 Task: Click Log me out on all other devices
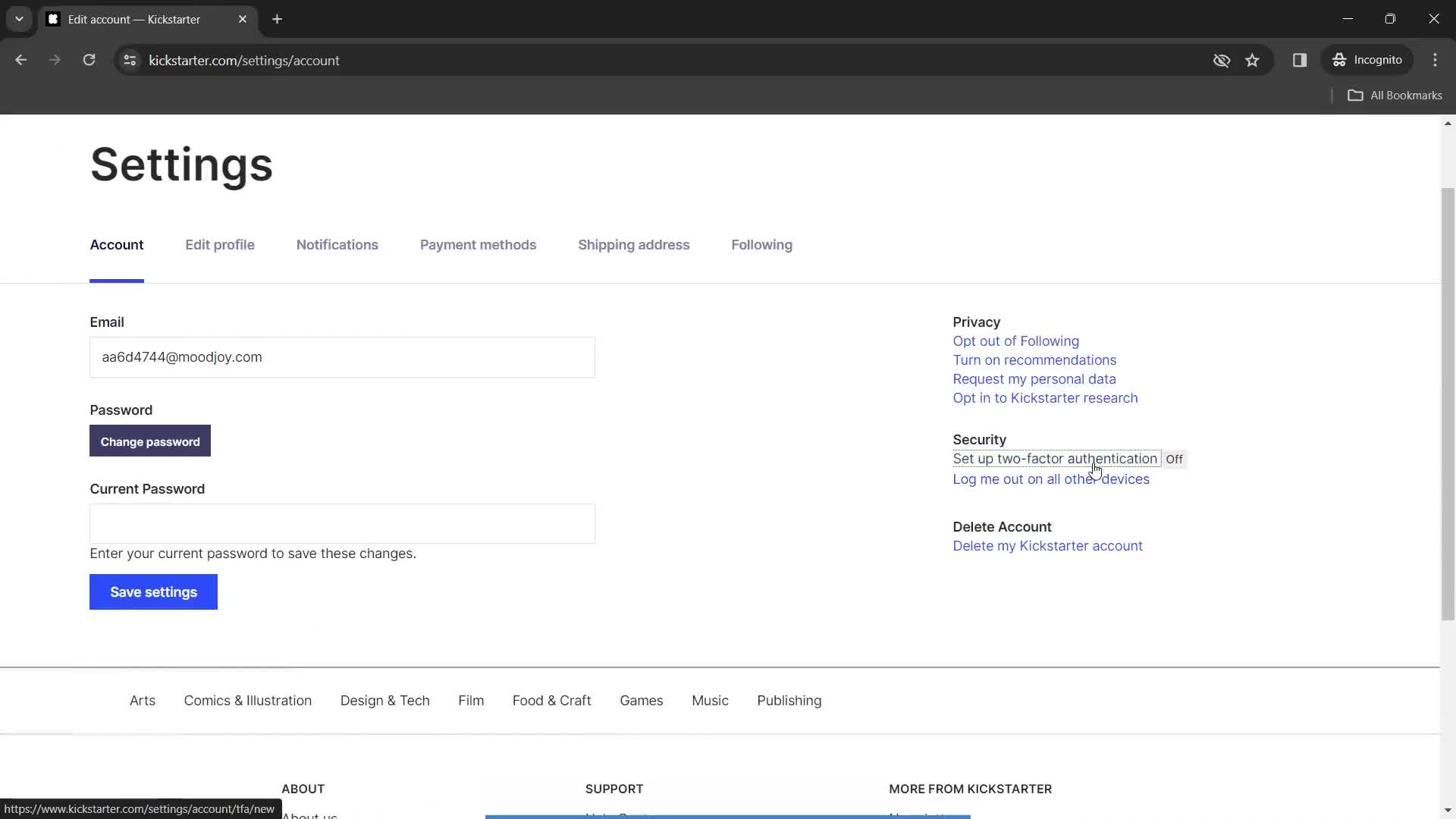1051,479
